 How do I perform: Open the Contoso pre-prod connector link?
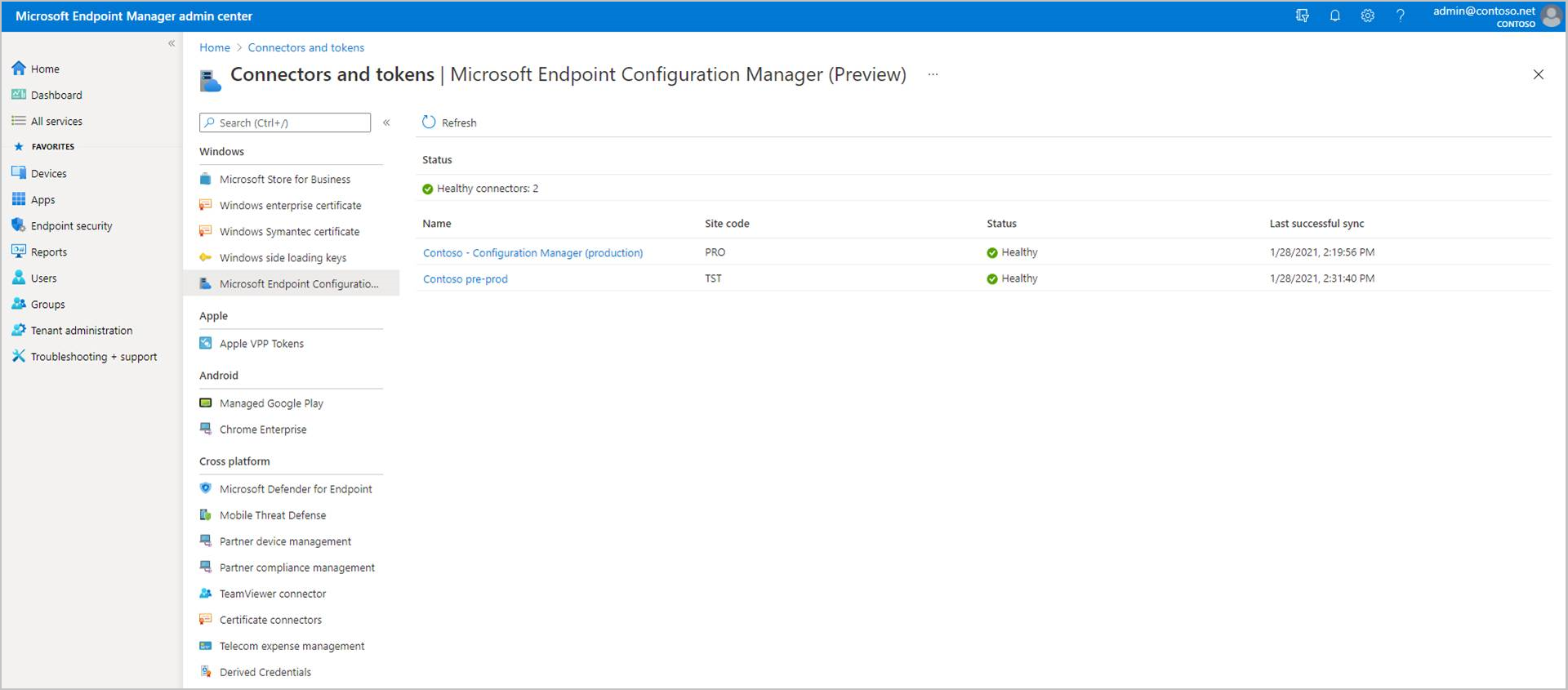[x=465, y=279]
